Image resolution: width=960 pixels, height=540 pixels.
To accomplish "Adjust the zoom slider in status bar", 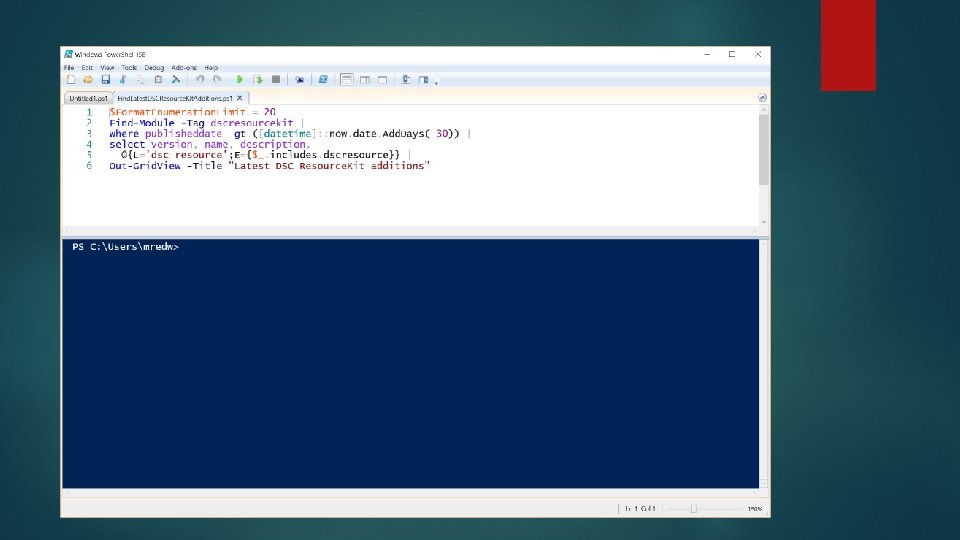I will (x=694, y=509).
